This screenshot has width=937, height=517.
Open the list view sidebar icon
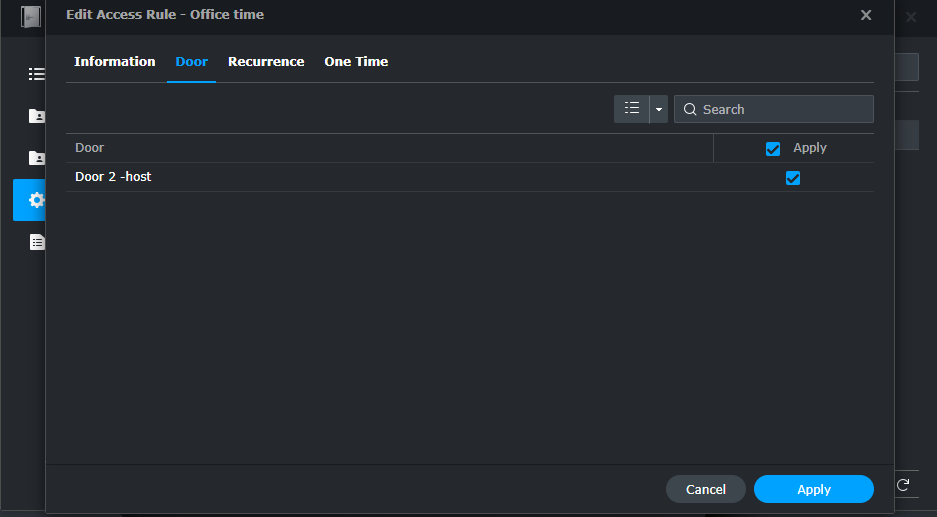(x=37, y=74)
